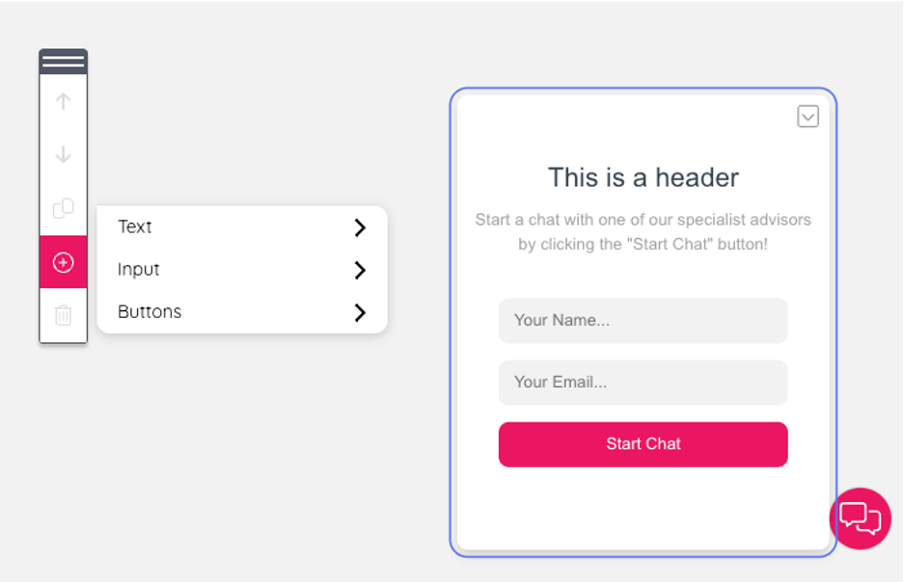The width and height of the screenshot is (904, 582).
Task: Click the trash delete icon
Action: pos(63,316)
